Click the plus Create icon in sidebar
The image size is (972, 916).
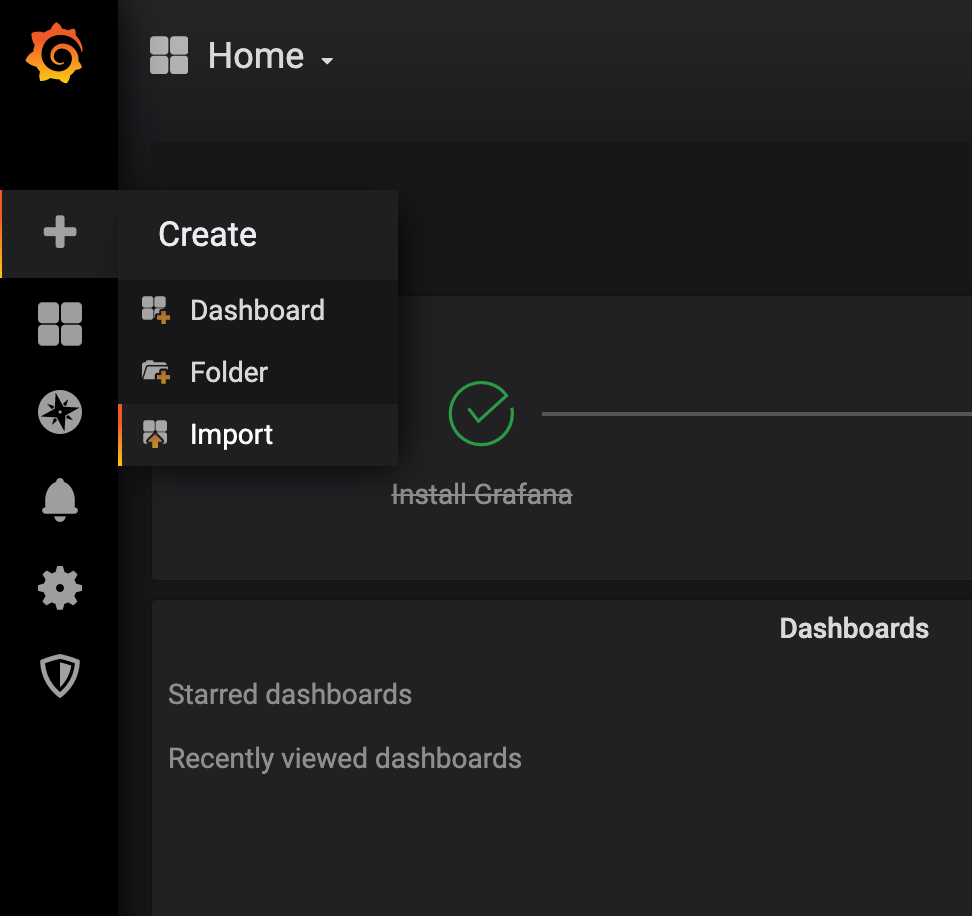click(x=59, y=233)
